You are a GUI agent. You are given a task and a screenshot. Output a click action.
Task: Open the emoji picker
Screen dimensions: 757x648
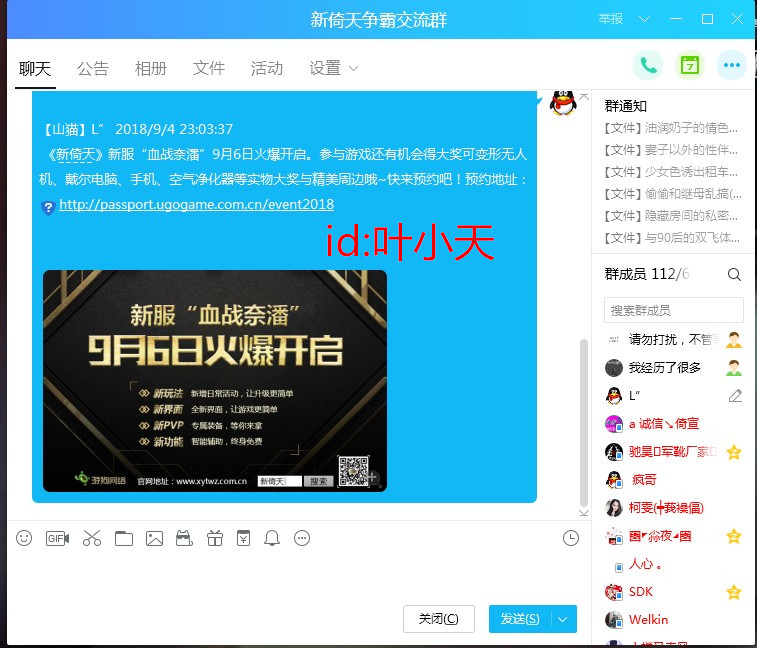tap(24, 538)
